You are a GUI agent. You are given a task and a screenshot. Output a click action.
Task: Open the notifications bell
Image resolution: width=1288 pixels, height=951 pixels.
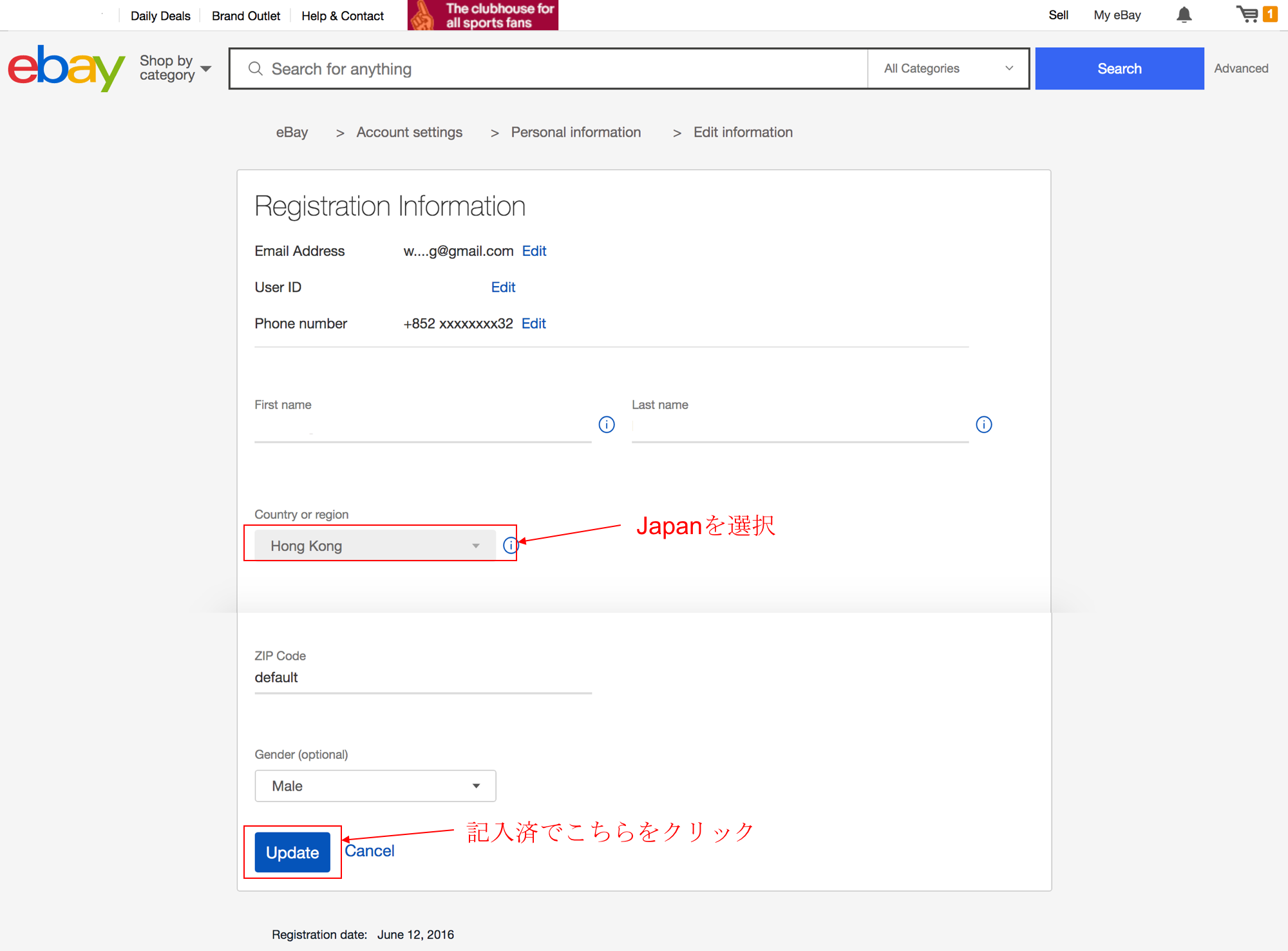point(1184,15)
